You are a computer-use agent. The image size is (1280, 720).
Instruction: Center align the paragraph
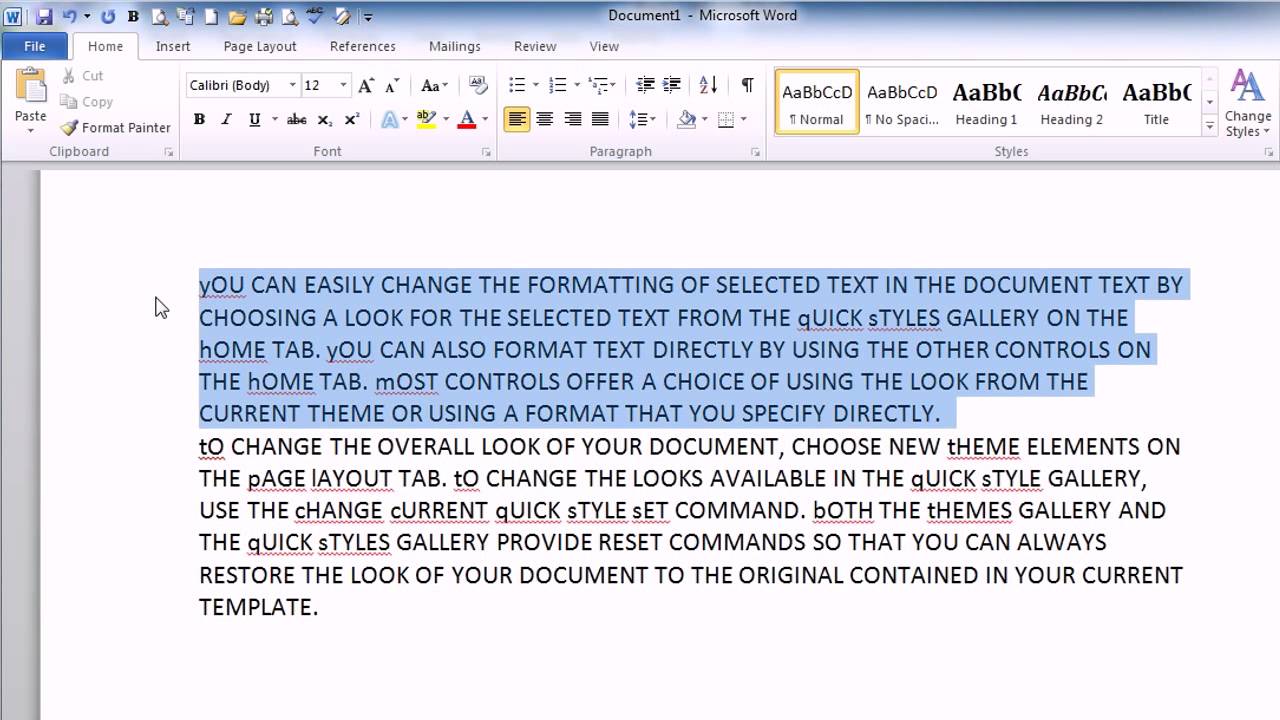[x=545, y=120]
